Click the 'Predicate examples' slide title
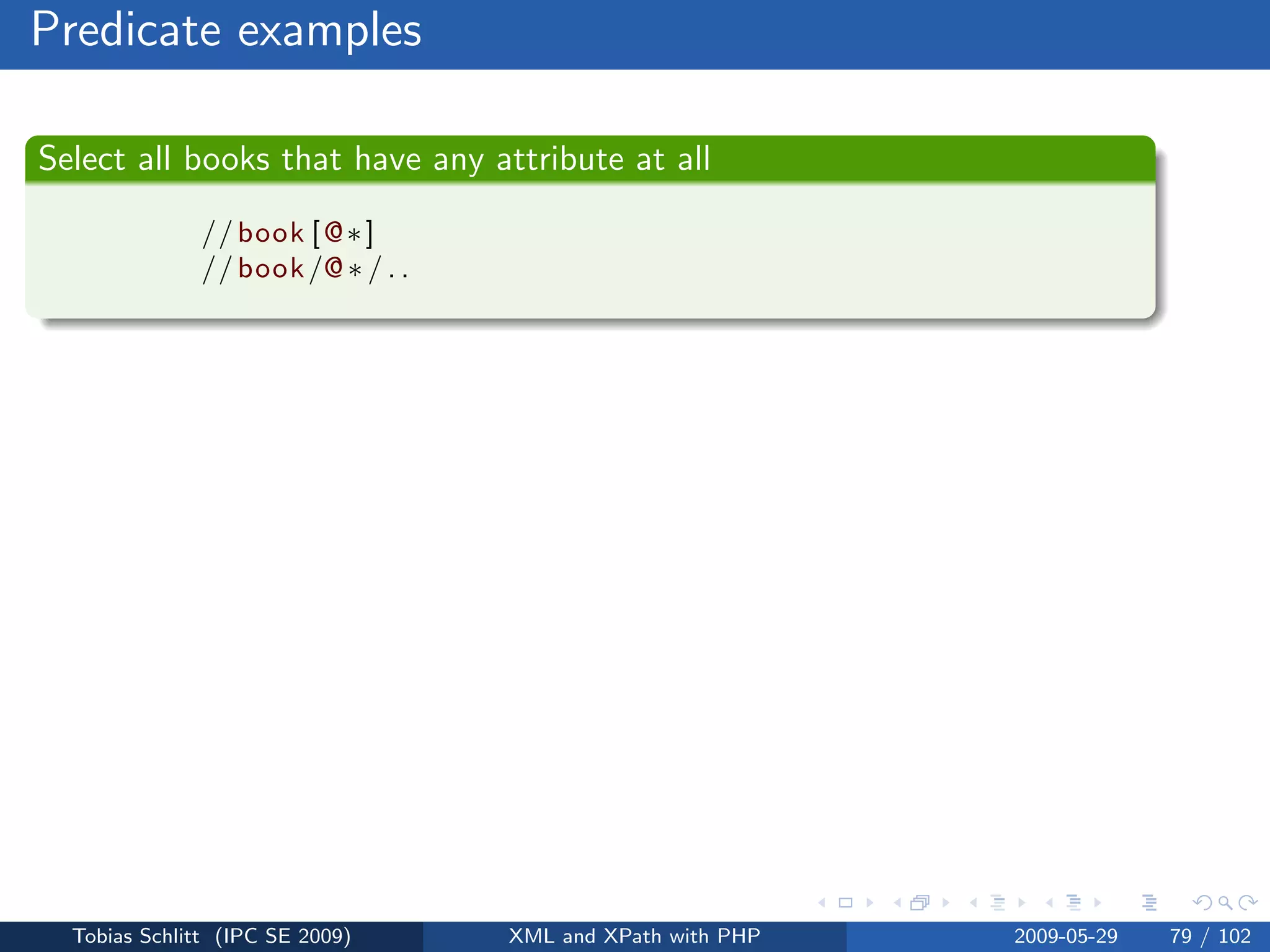 tap(226, 31)
